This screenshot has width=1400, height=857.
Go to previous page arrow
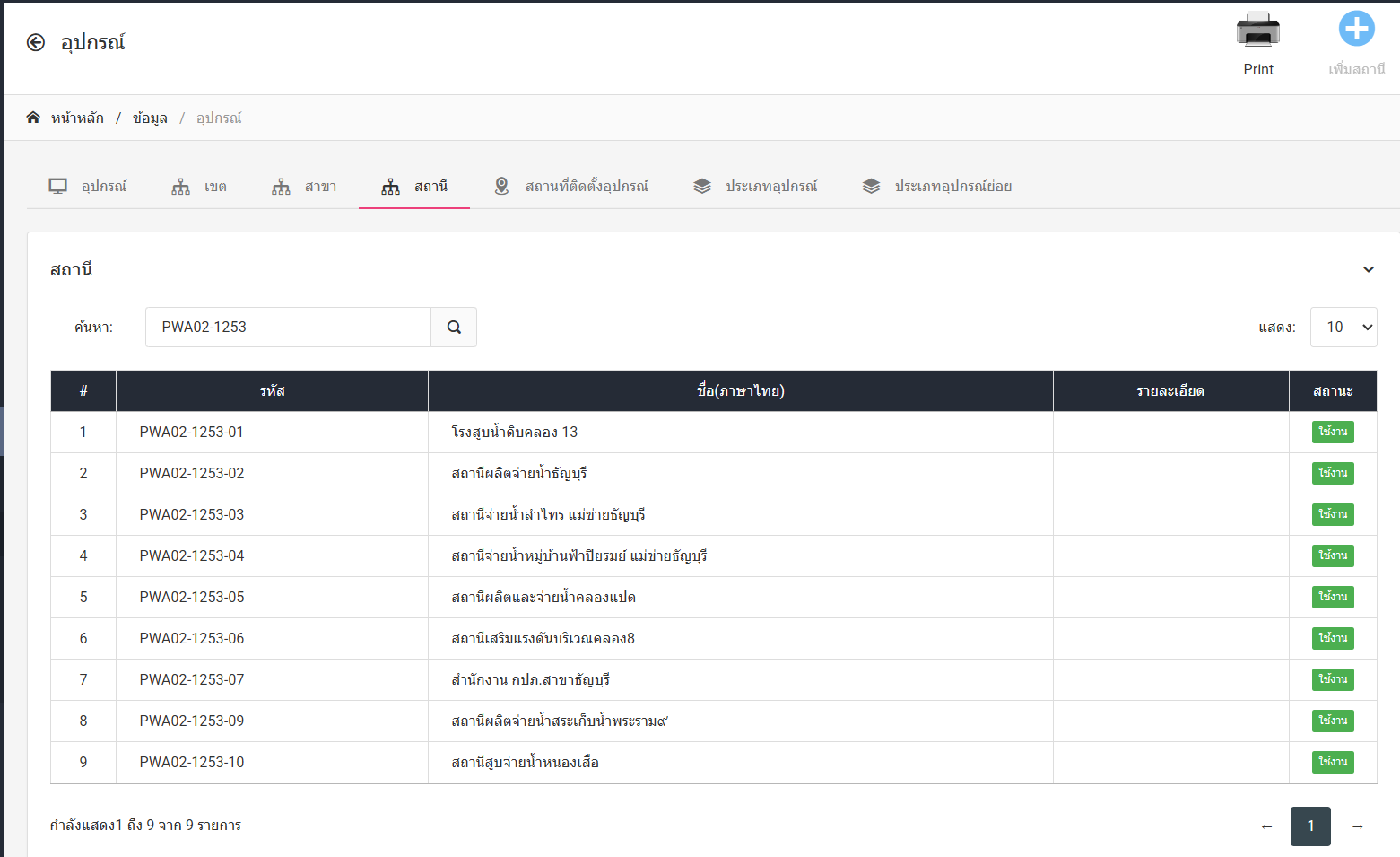coord(1266,826)
